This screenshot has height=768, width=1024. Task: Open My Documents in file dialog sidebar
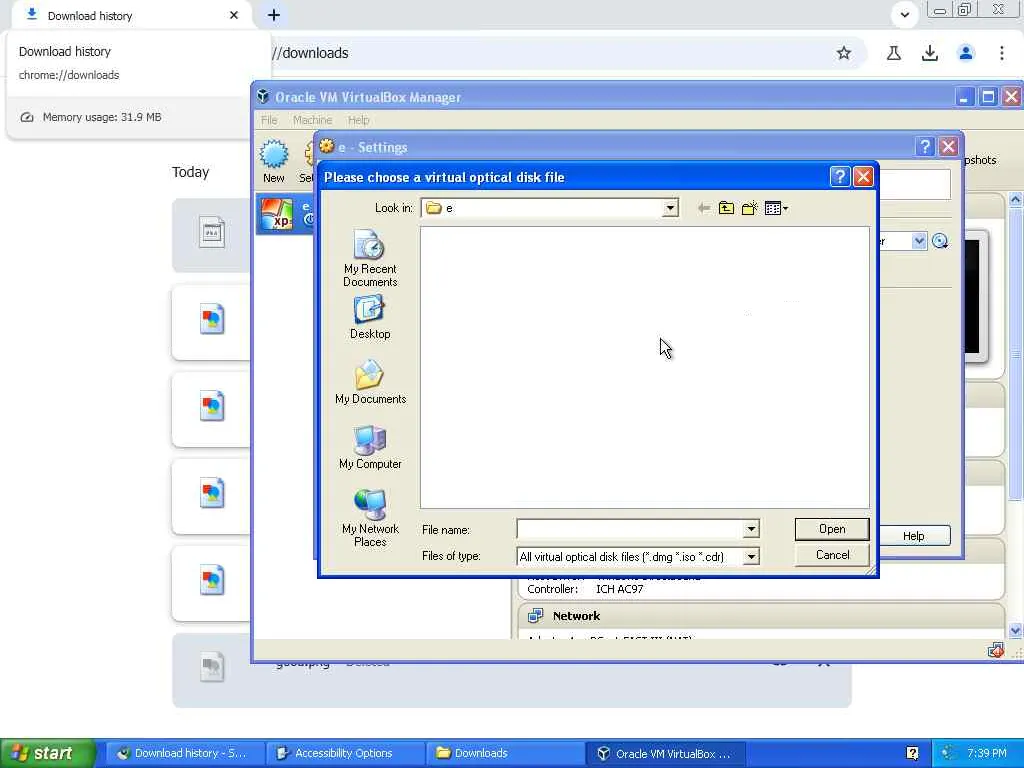tap(370, 382)
